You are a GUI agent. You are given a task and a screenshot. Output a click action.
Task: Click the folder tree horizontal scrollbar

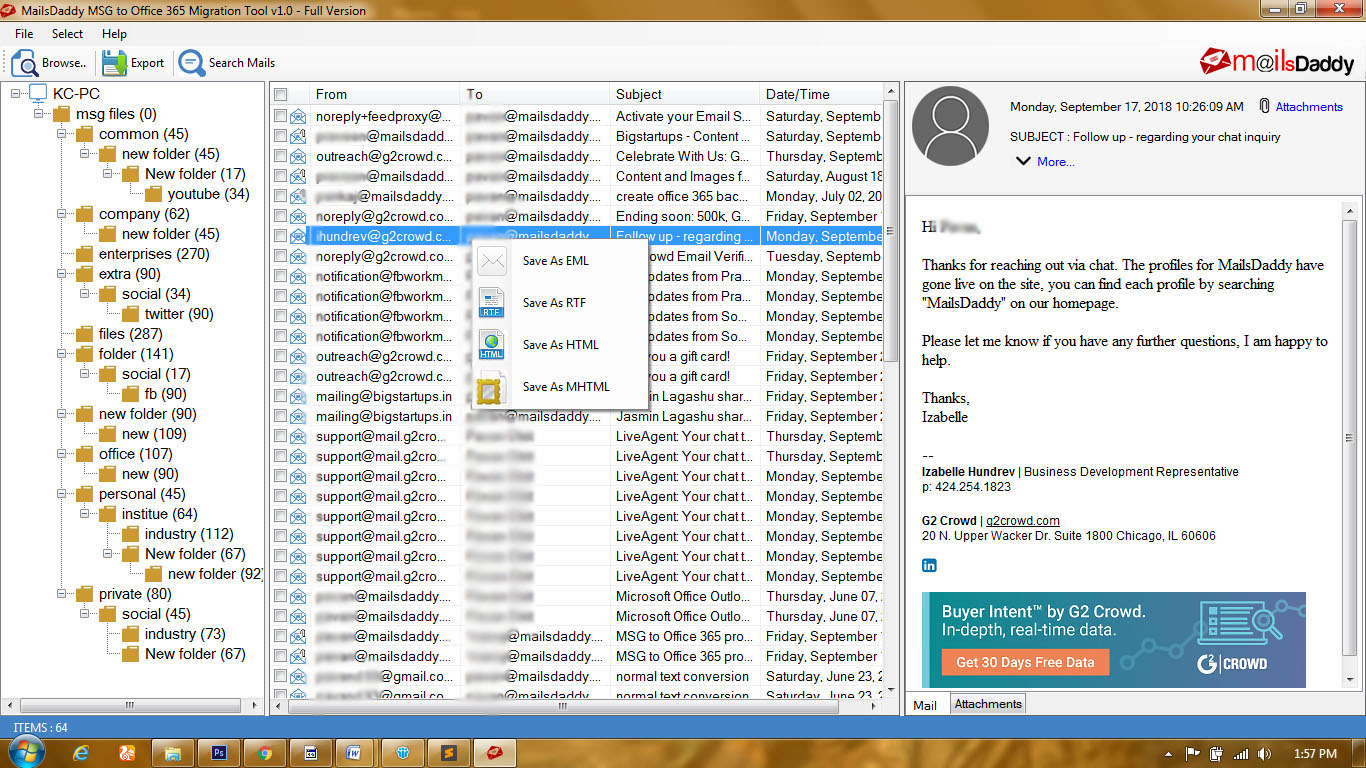pos(132,705)
